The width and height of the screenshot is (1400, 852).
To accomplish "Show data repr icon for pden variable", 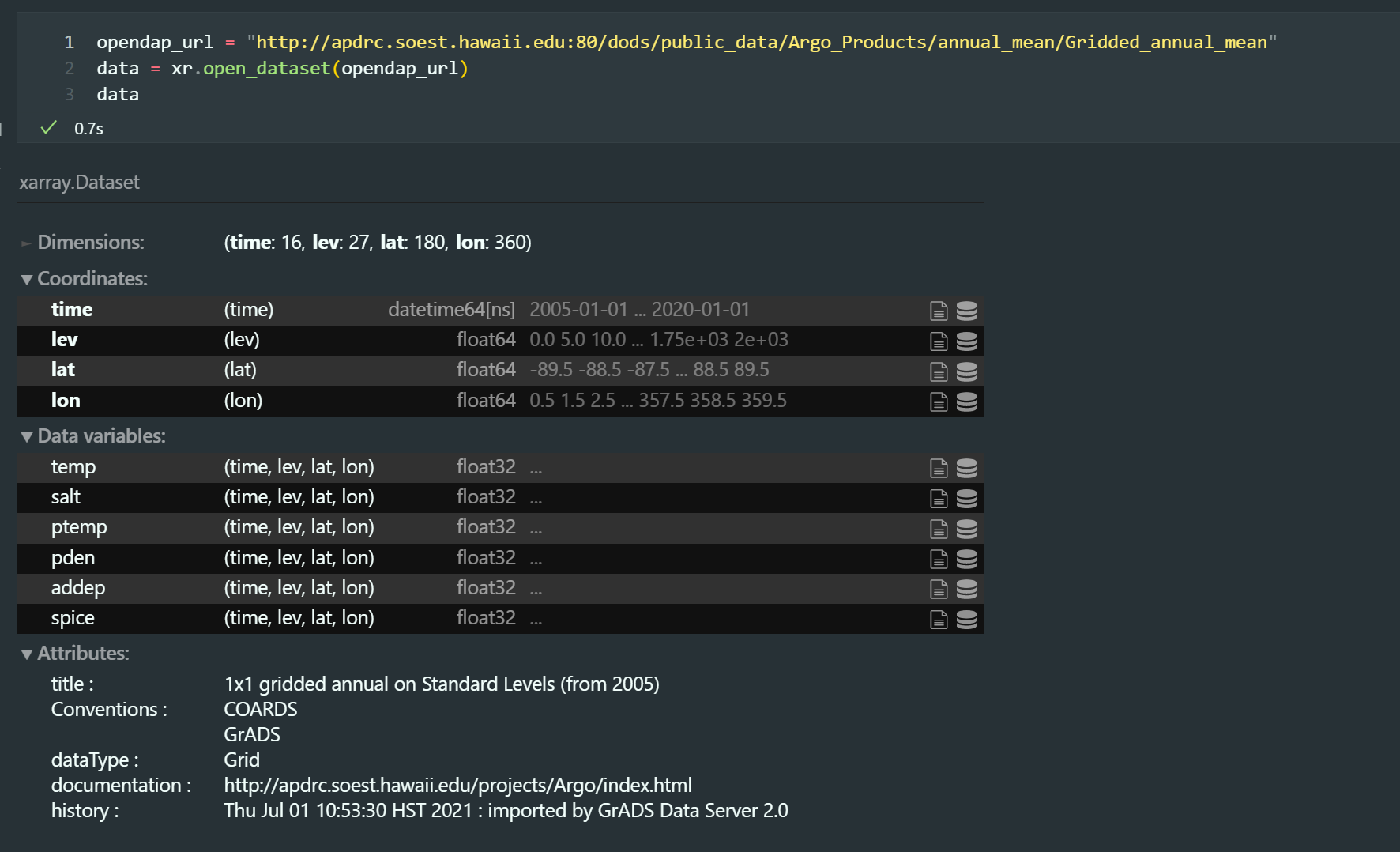I will [966, 559].
